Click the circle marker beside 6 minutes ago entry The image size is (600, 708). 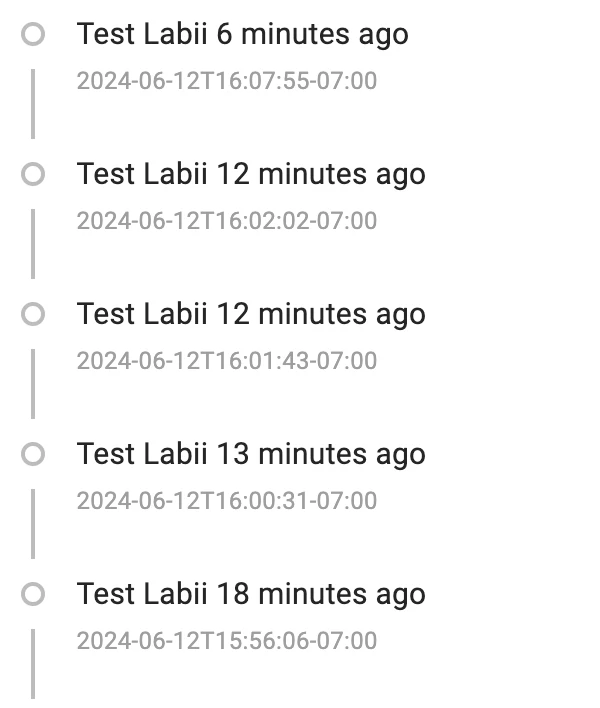tap(33, 34)
